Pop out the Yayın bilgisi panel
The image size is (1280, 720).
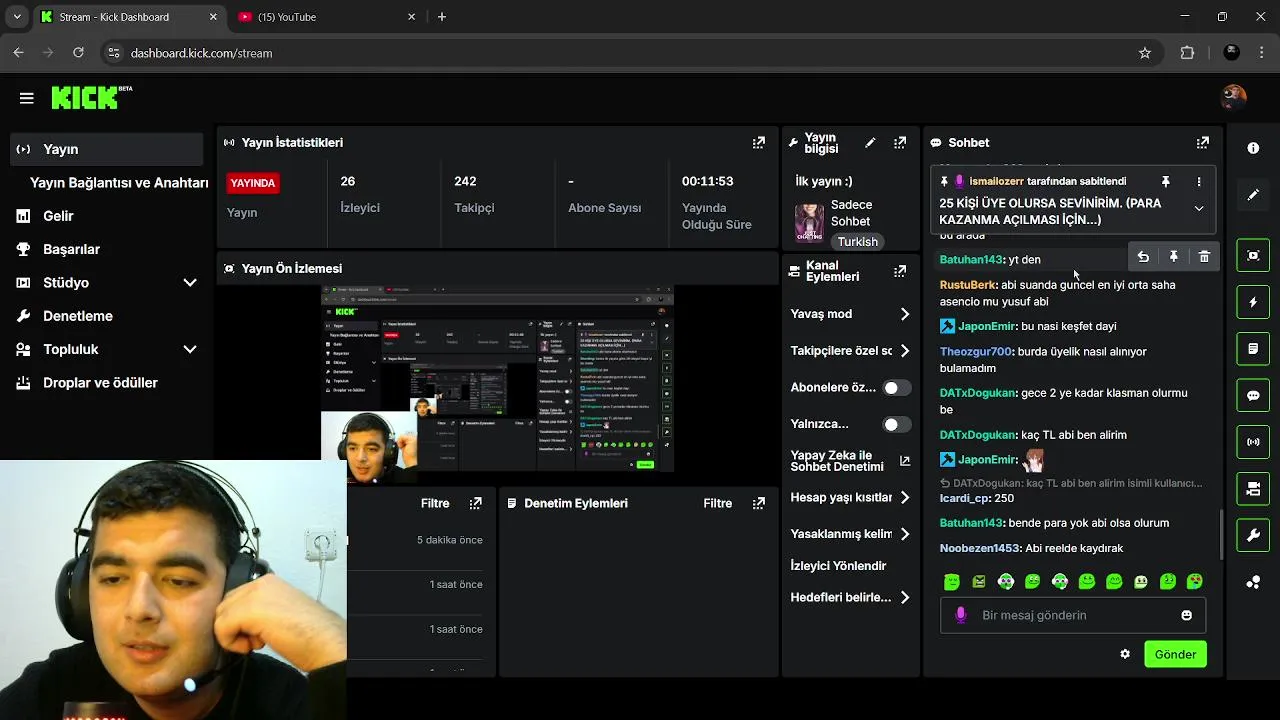tap(900, 143)
